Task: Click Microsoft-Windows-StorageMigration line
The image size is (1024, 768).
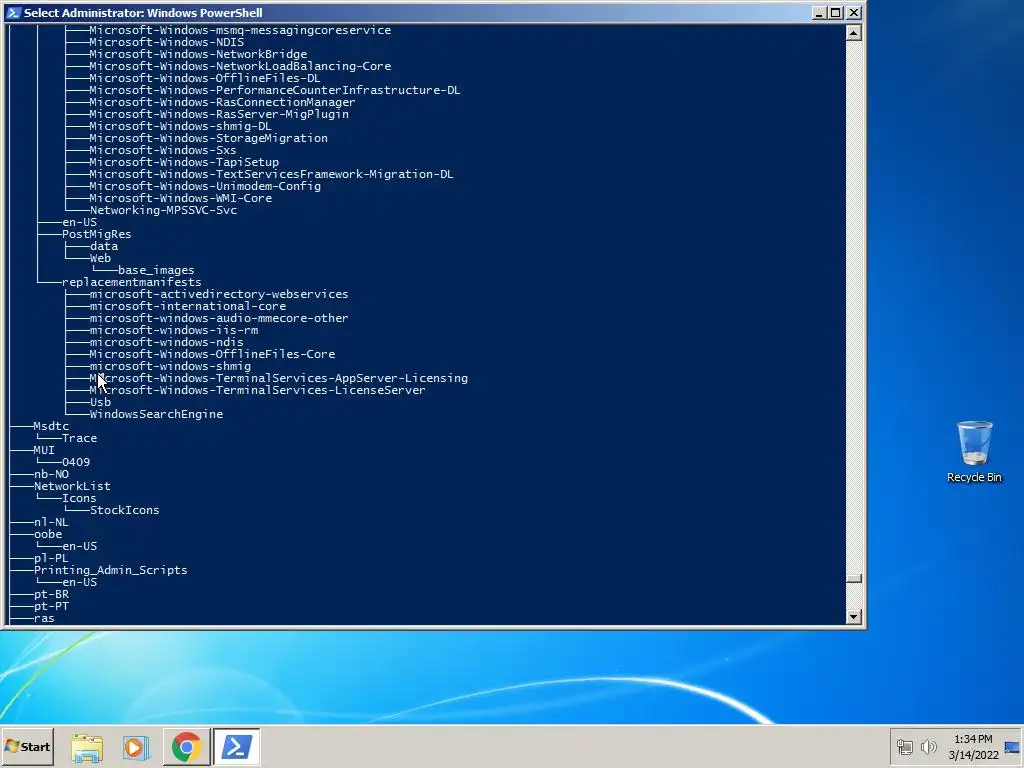Action: click(208, 138)
